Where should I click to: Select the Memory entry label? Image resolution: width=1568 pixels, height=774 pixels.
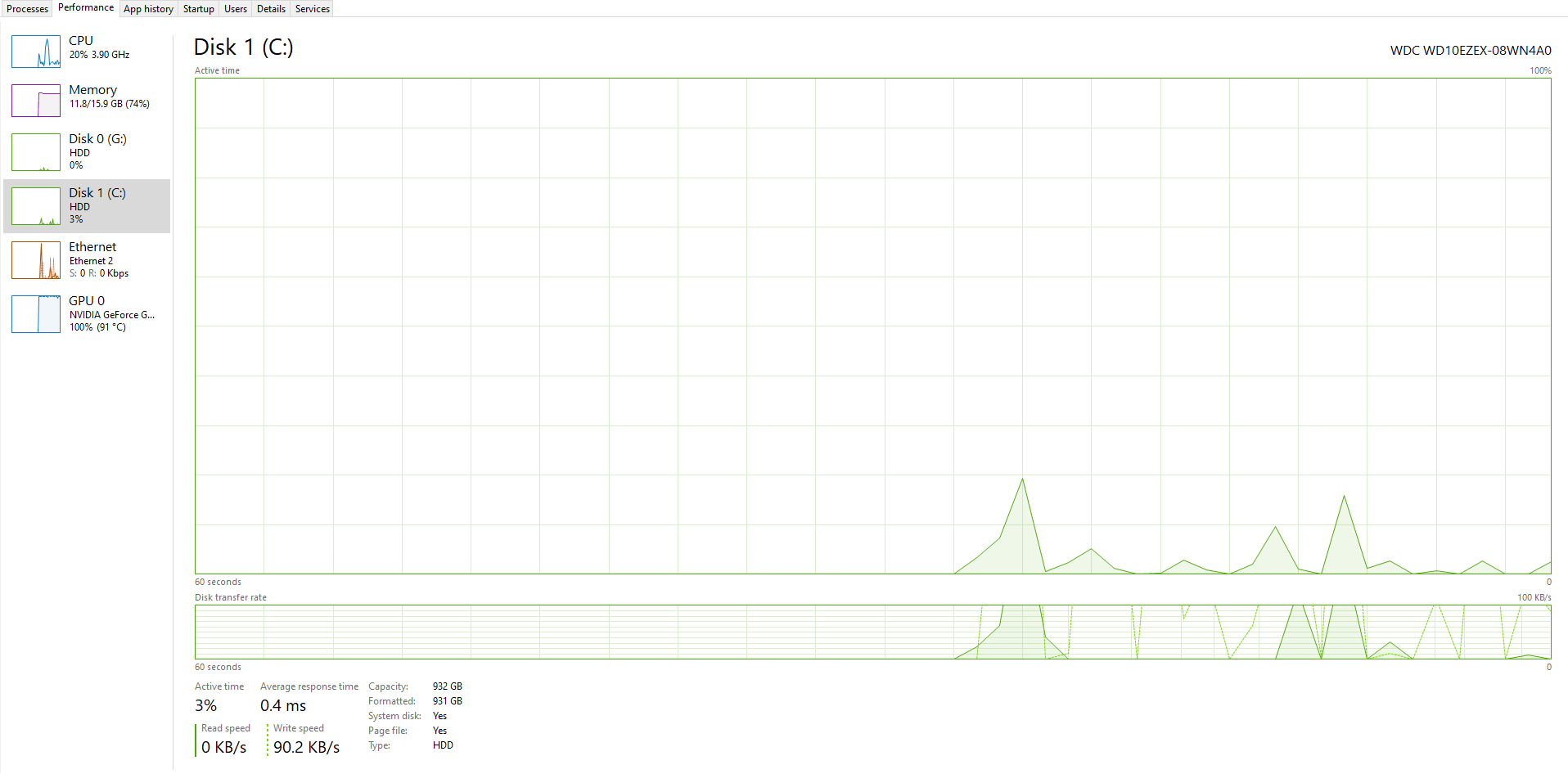click(92, 90)
